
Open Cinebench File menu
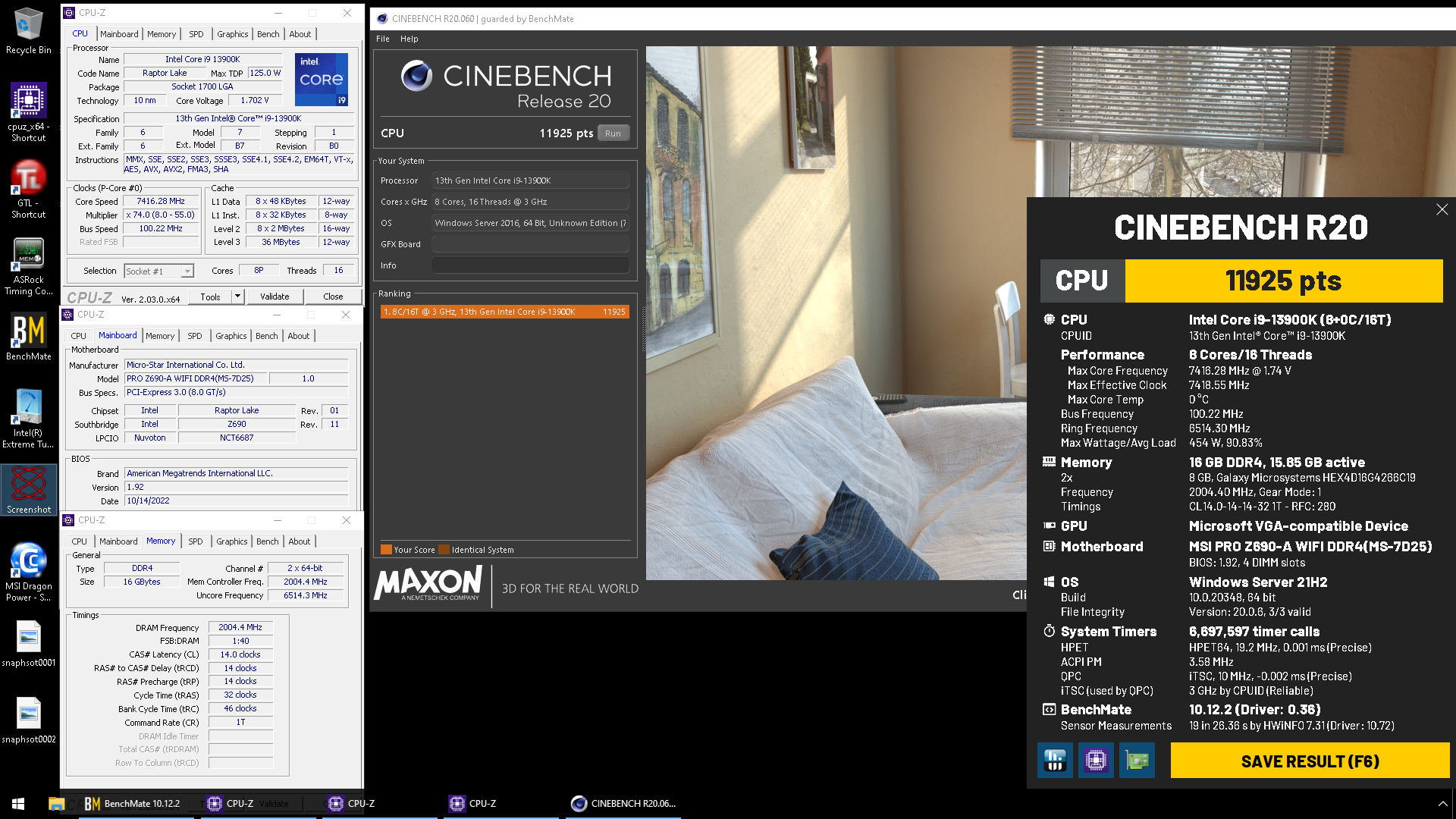(383, 39)
